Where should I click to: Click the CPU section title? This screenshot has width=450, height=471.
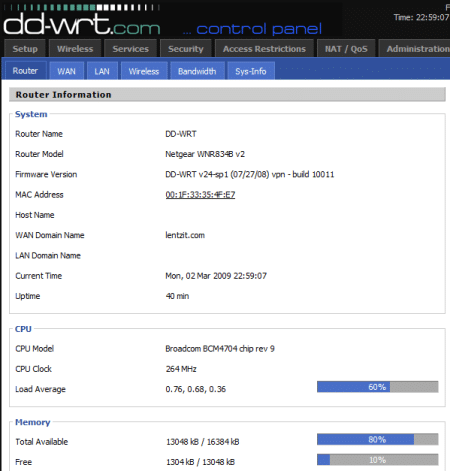click(x=23, y=329)
